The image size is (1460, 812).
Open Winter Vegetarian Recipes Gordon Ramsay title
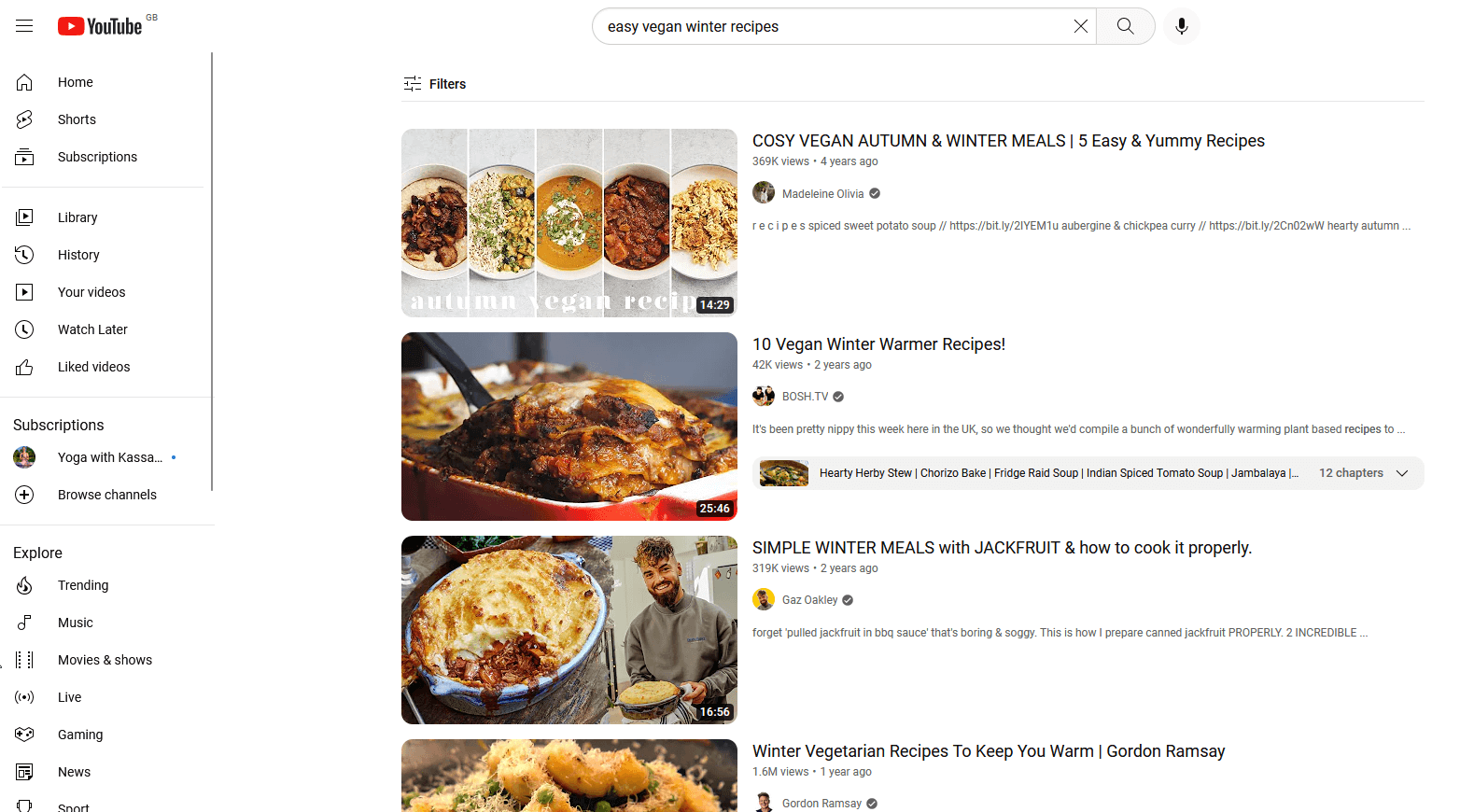[x=989, y=751]
